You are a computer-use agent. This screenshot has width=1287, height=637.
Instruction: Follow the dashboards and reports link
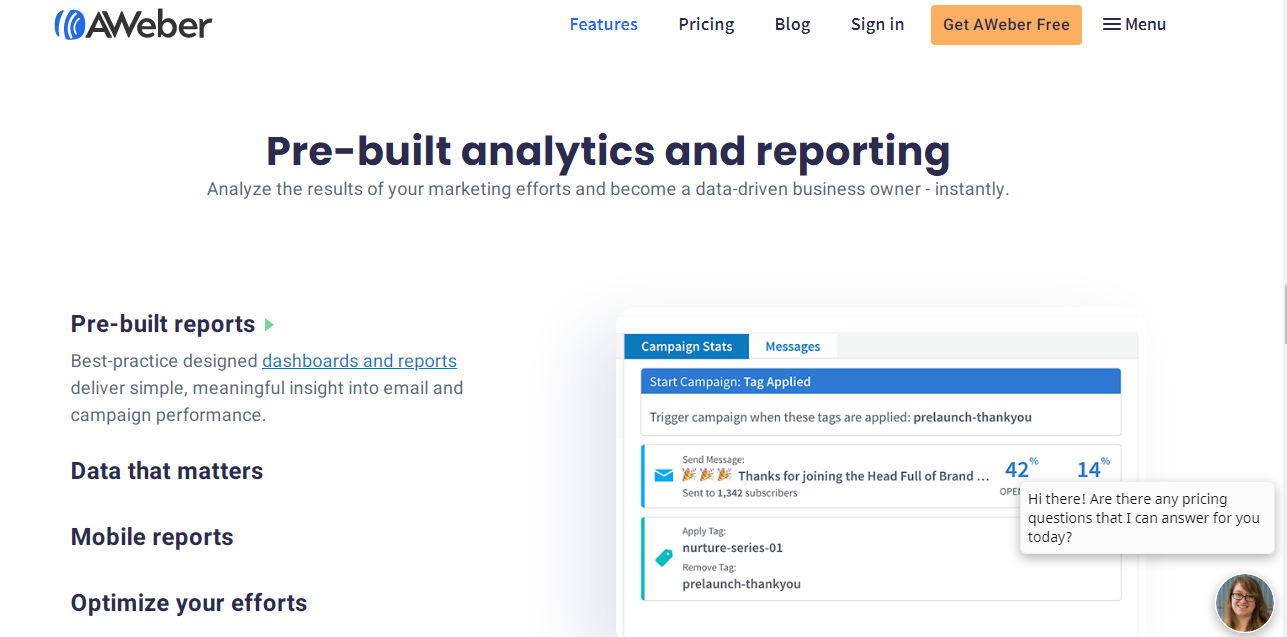pyautogui.click(x=359, y=361)
